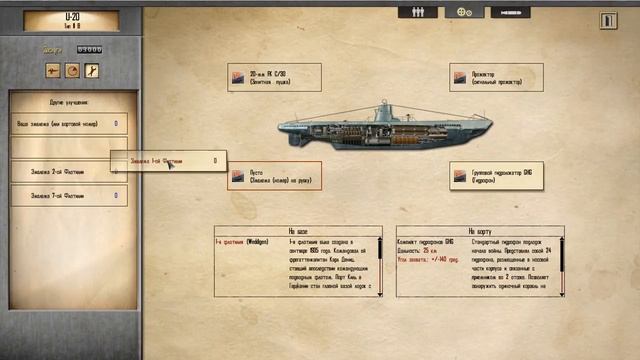640x360 pixels.
Task: Click the На базе panel header
Action: (298, 231)
